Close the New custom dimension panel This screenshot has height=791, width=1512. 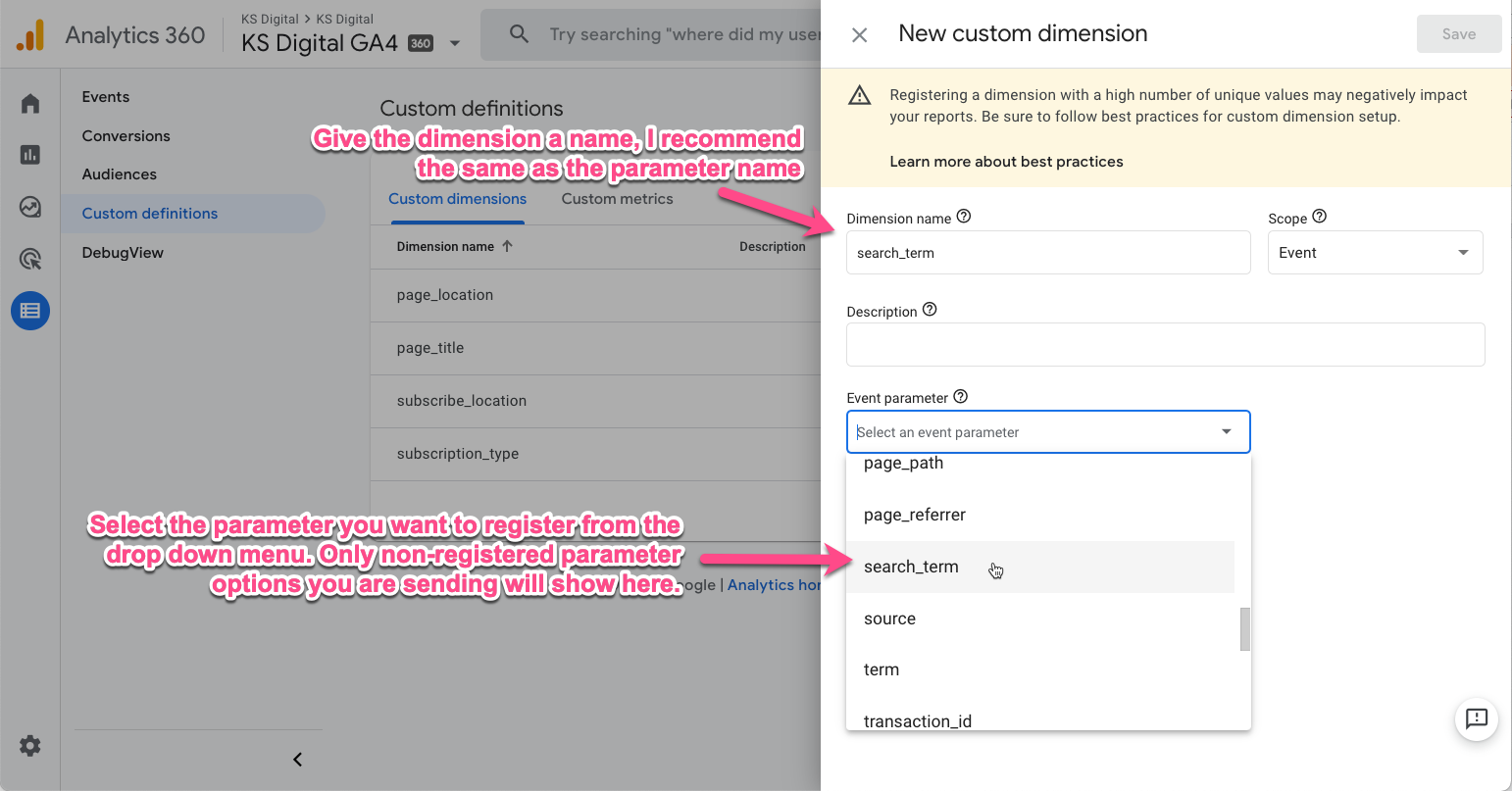point(860,35)
